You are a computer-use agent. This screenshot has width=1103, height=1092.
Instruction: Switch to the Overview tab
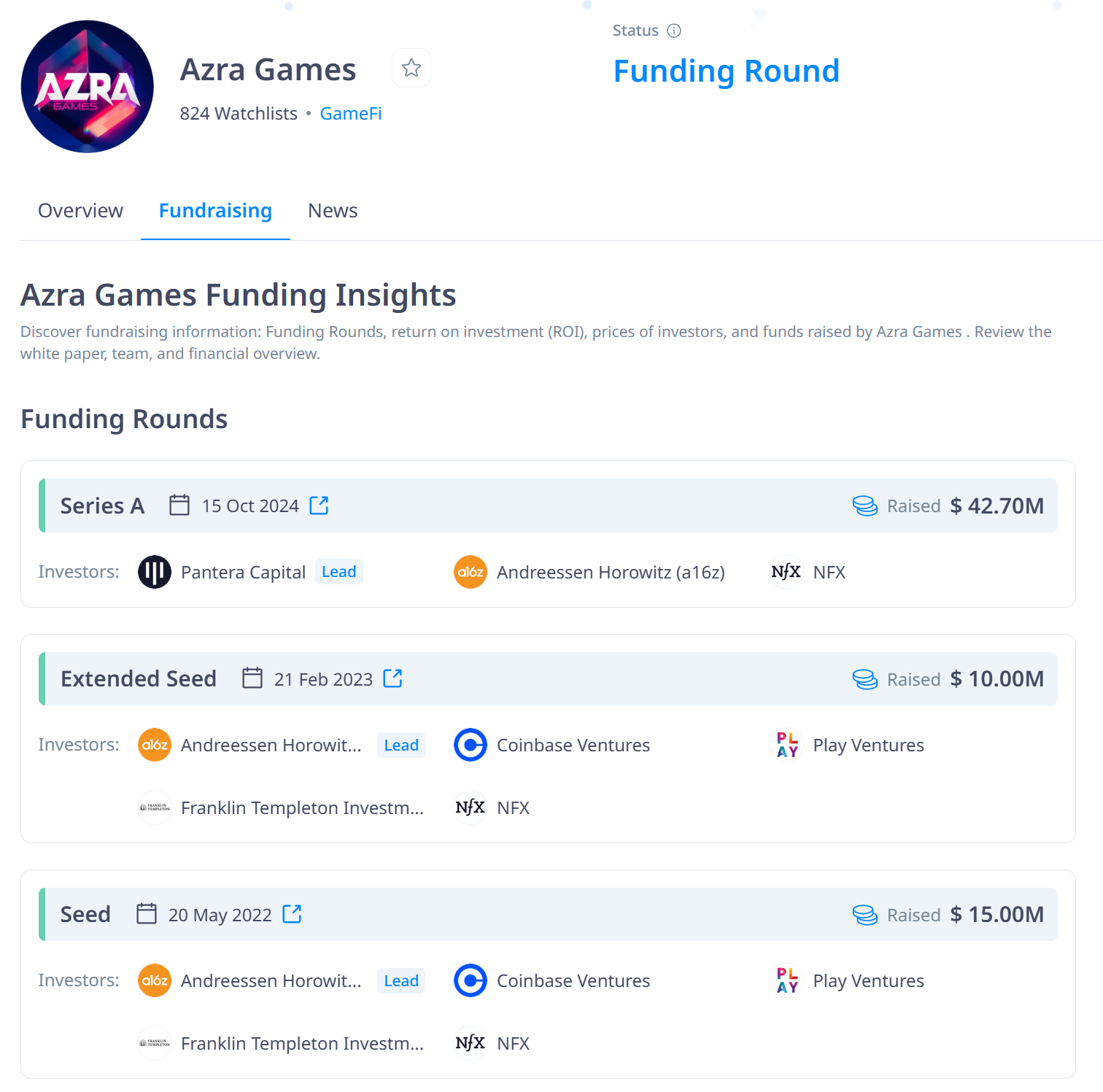tap(80, 211)
